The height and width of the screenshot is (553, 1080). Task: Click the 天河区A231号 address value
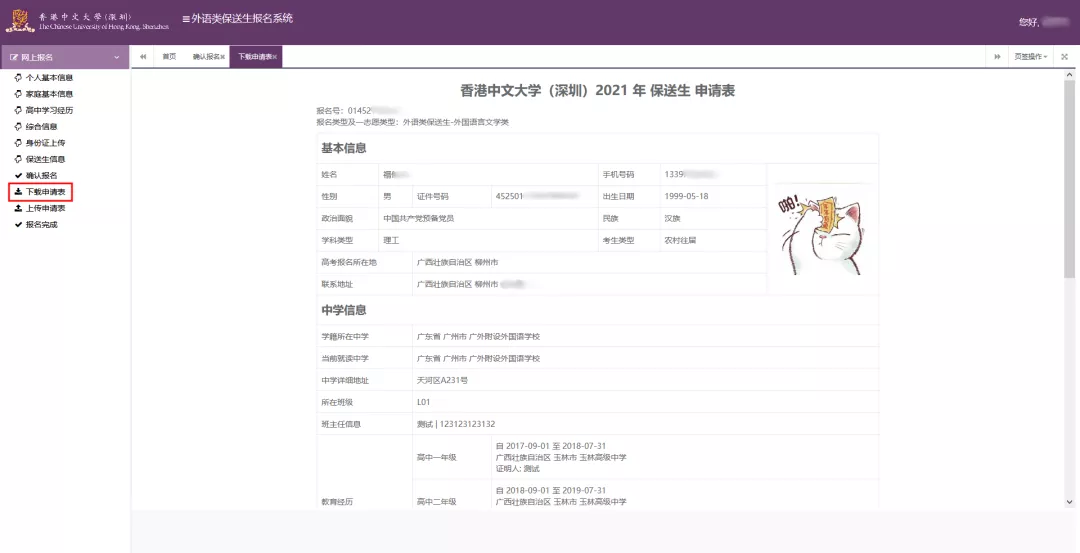click(442, 380)
